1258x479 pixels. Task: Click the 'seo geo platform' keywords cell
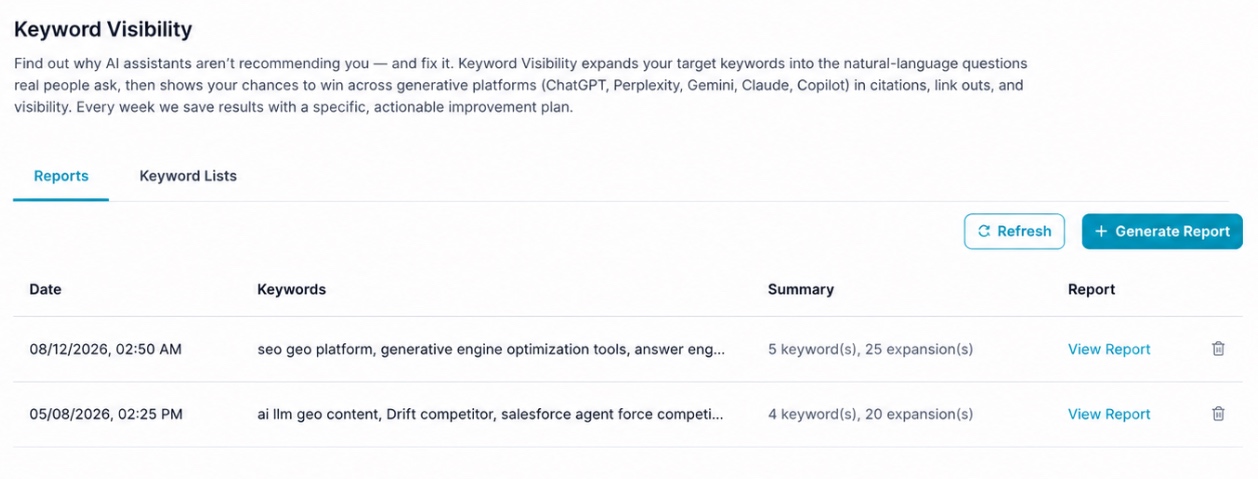click(x=491, y=349)
